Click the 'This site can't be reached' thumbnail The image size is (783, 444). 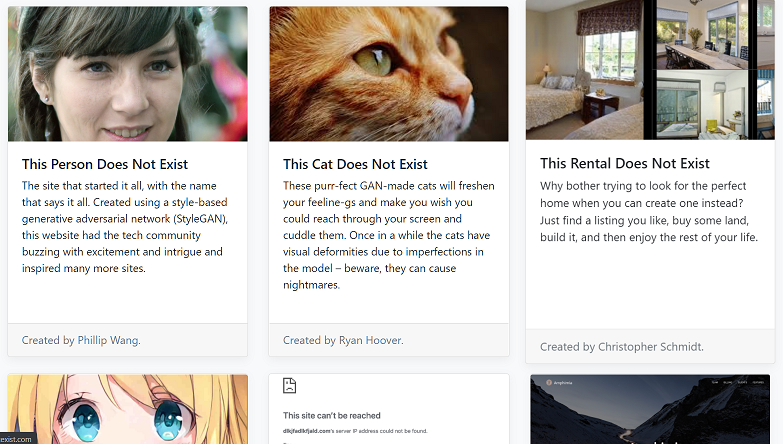[389, 409]
